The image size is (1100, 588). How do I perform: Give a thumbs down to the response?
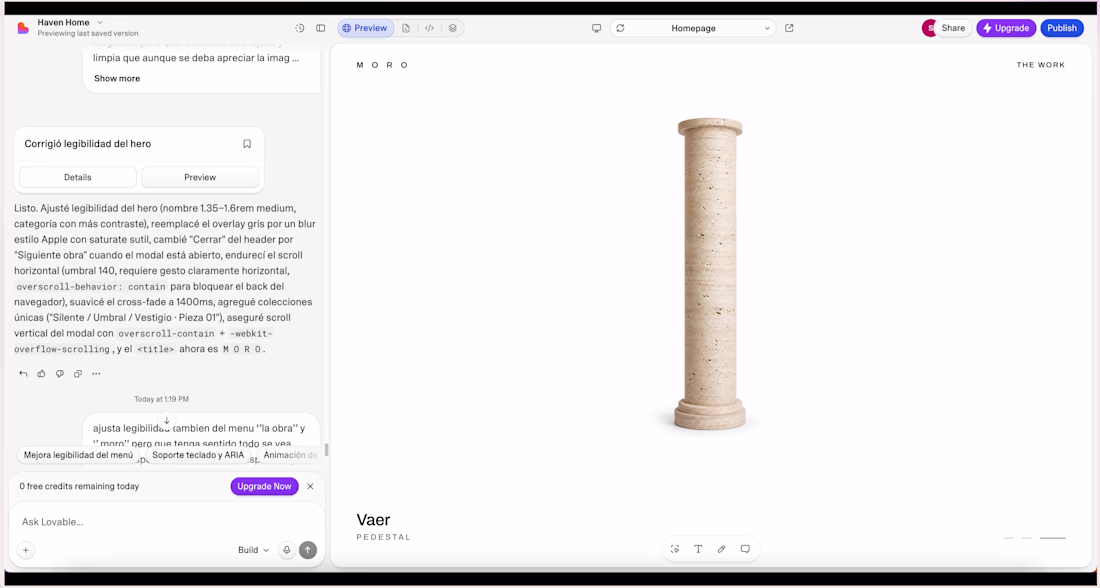60,374
